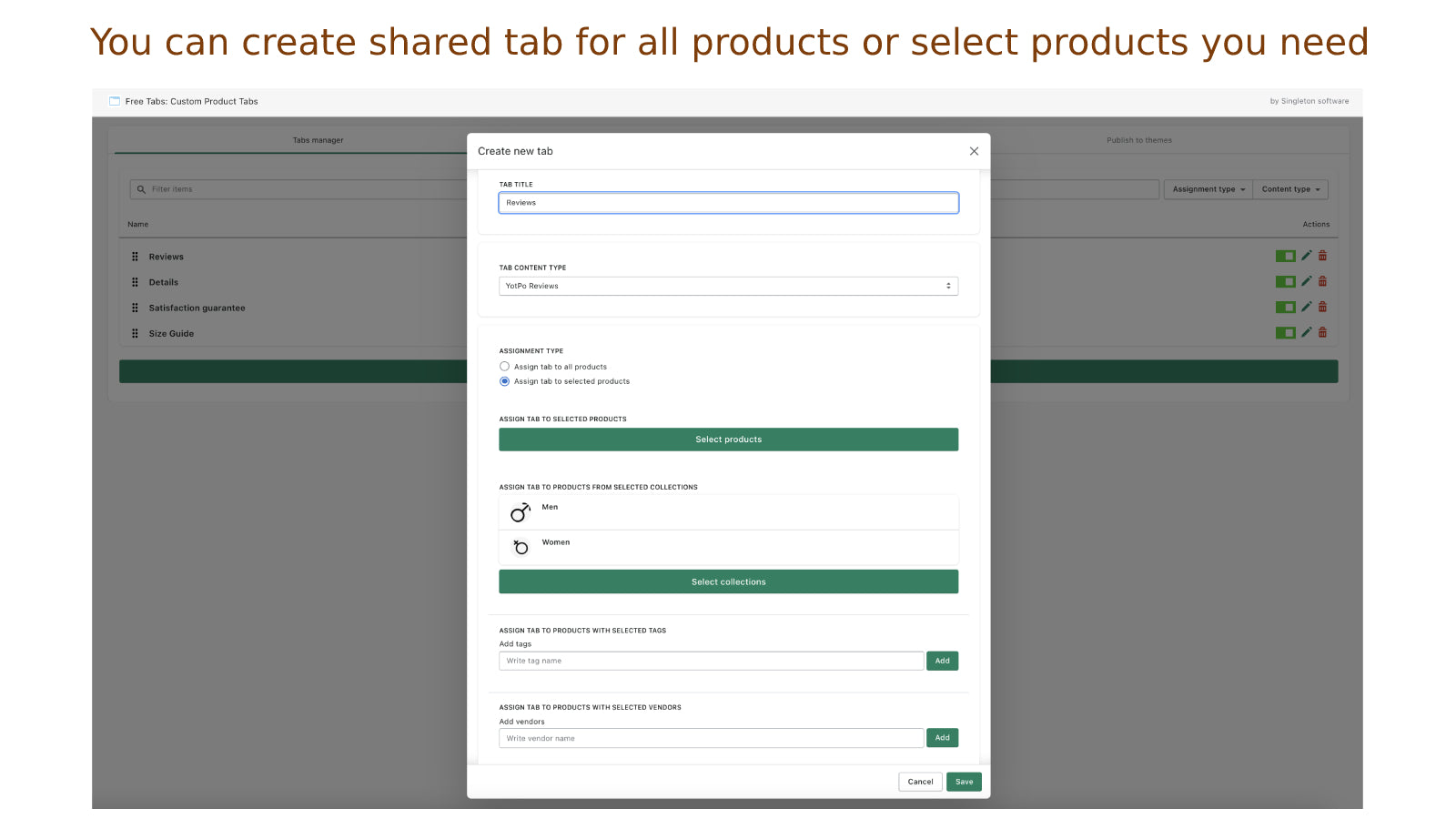
Task: Switch to the Tabs manager tab
Action: click(x=317, y=140)
